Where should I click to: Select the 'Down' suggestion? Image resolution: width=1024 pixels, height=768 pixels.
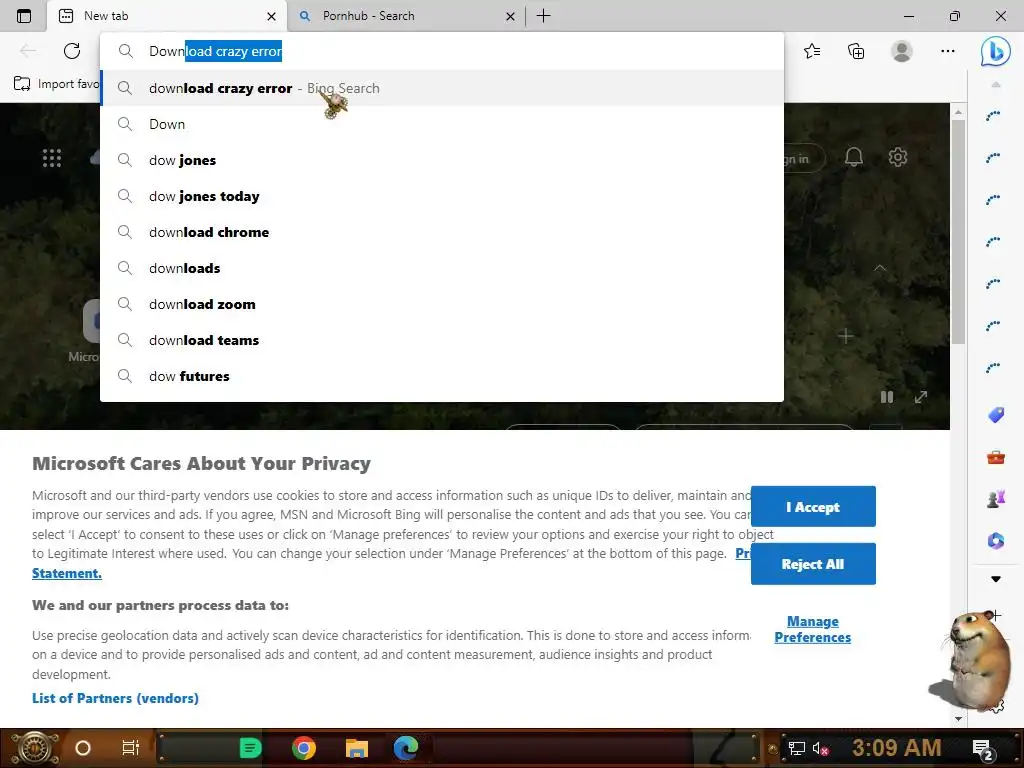(441, 124)
